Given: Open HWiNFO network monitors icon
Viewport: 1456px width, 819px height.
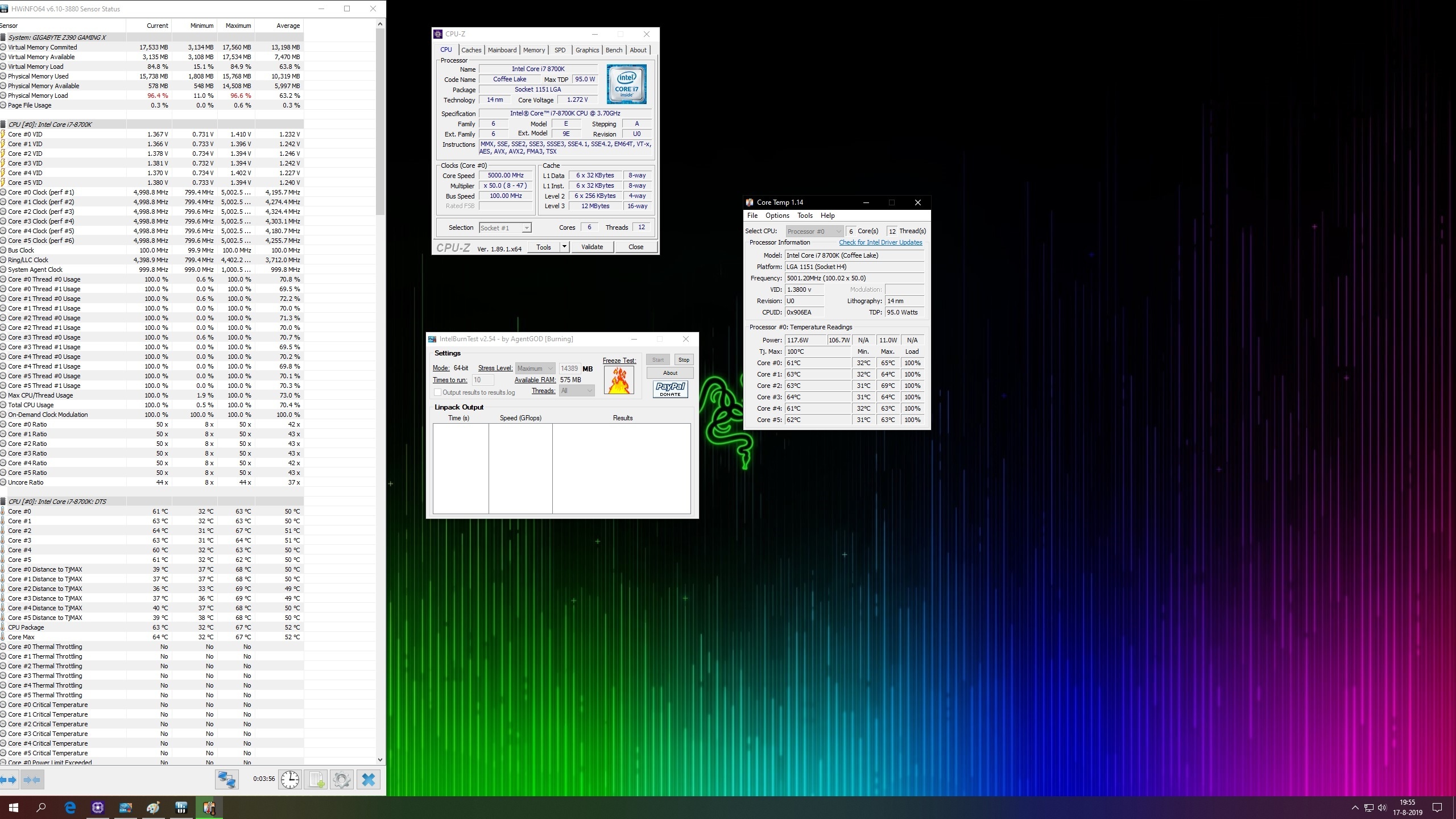Looking at the screenshot, I should pyautogui.click(x=226, y=779).
